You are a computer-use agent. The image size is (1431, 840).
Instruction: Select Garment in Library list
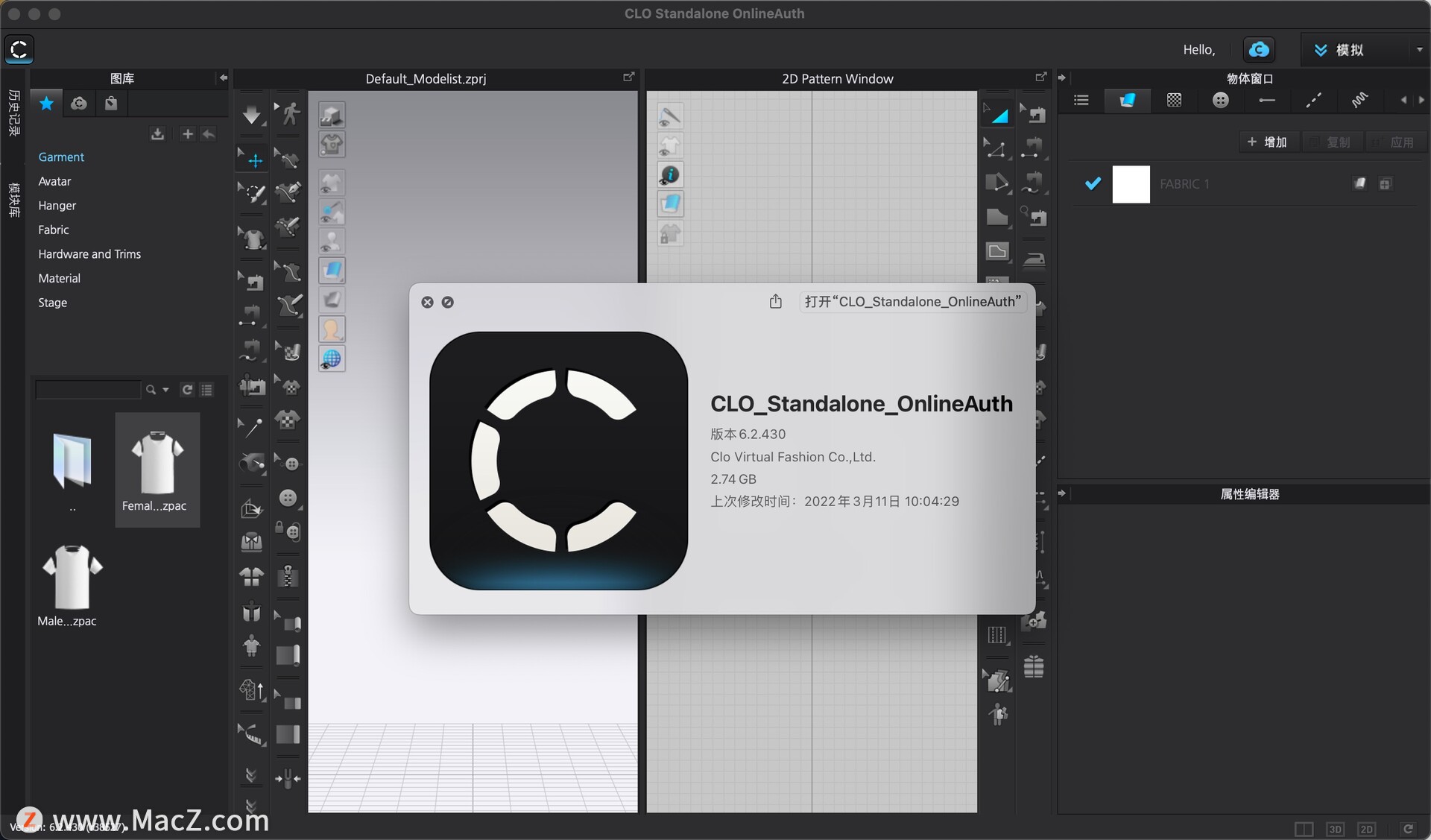pos(61,157)
